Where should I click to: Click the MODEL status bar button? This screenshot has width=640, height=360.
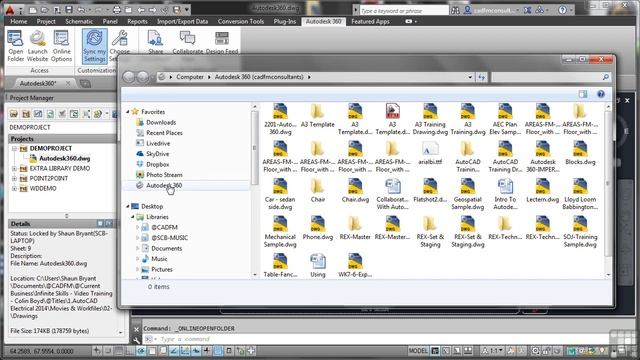418,351
